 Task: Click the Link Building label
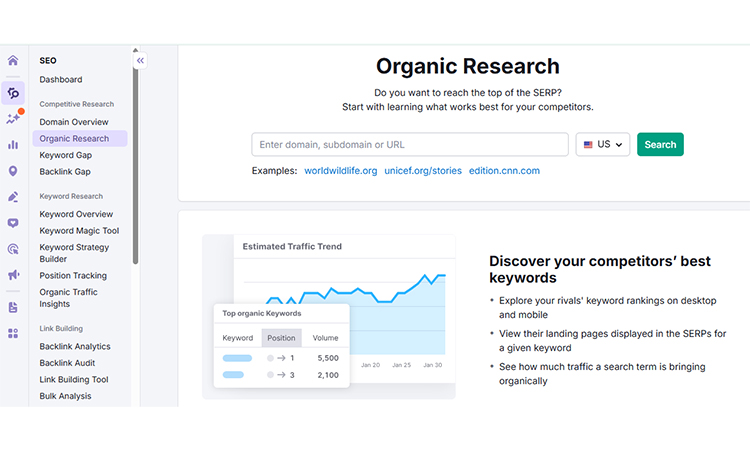click(x=61, y=329)
